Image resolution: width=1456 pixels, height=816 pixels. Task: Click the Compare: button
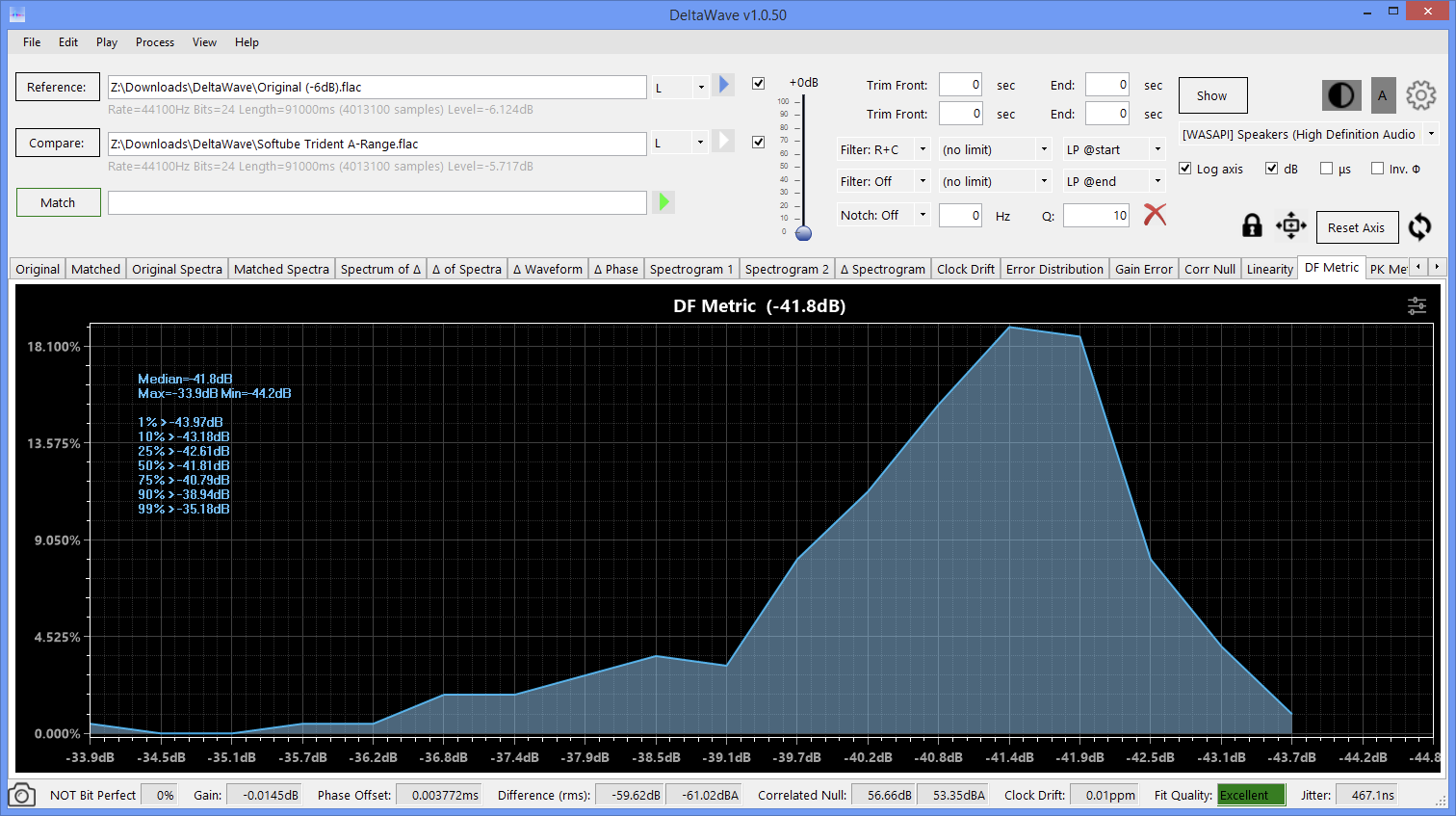pyautogui.click(x=57, y=143)
